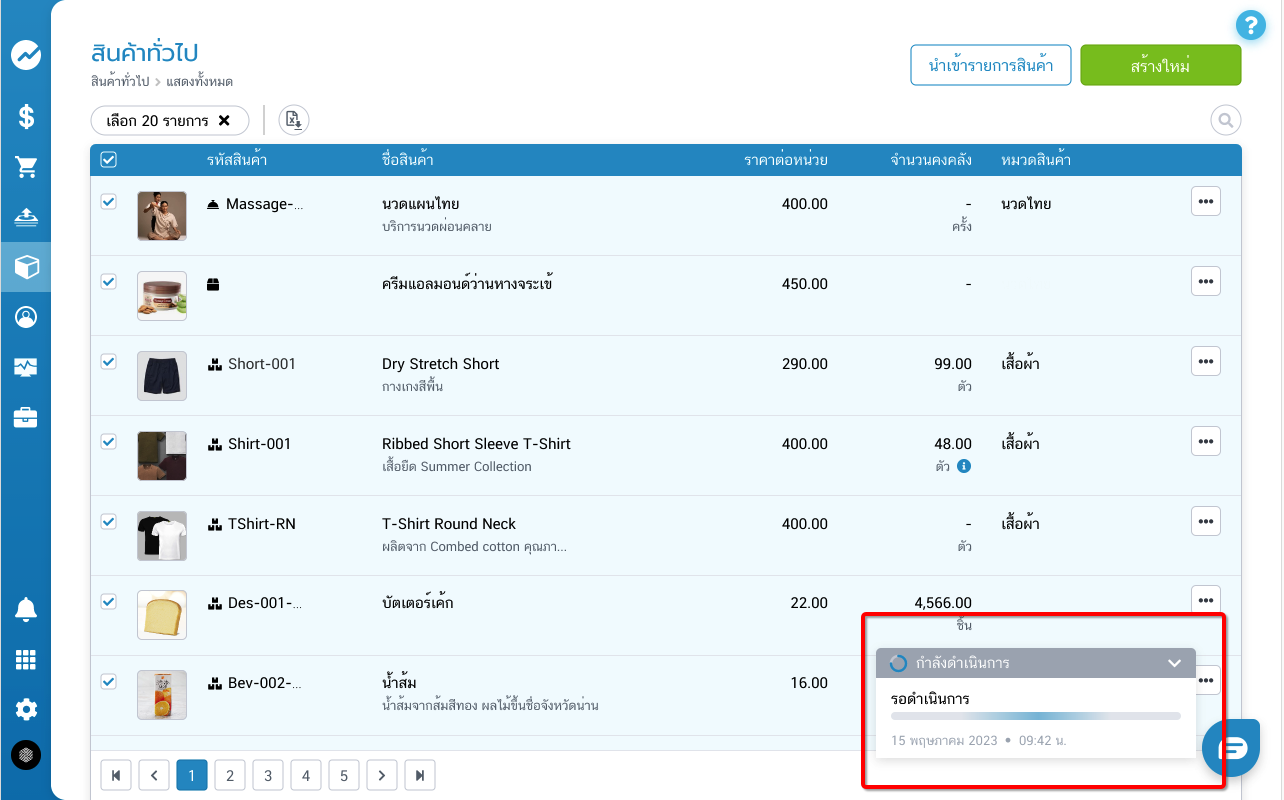Go to page 3 in pagination
Screen dimensions: 1284x800
click(x=268, y=775)
